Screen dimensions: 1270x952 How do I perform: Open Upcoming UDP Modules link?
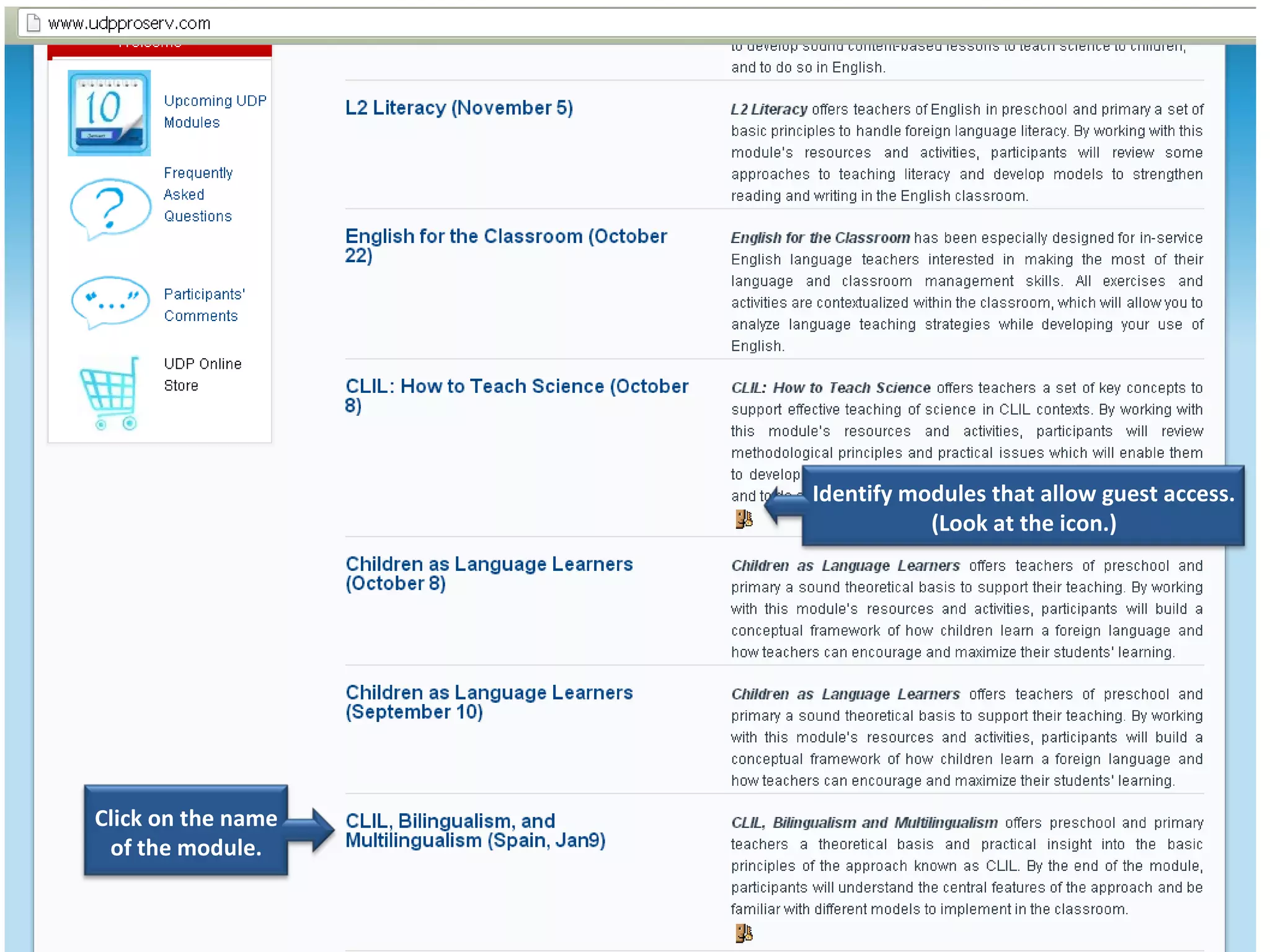click(x=215, y=112)
